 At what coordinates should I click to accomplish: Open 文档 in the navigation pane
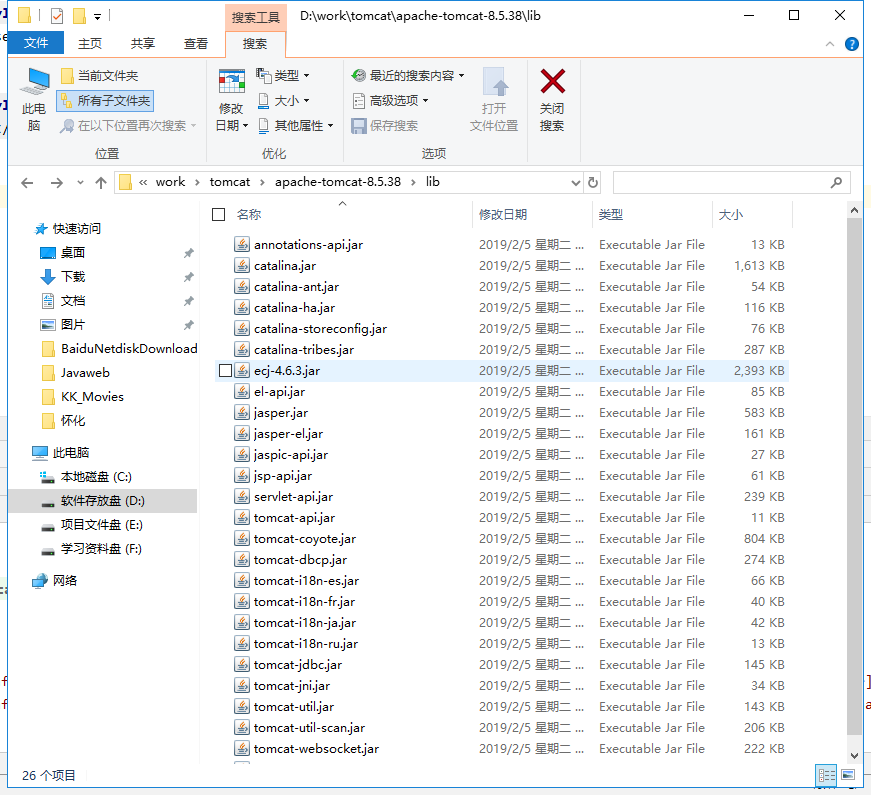[73, 301]
